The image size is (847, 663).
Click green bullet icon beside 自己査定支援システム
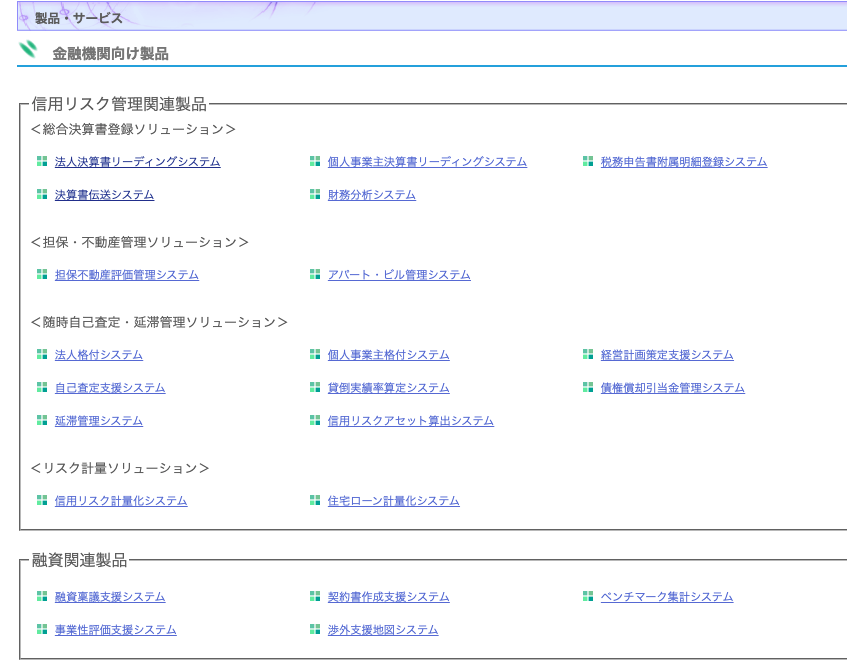point(42,387)
